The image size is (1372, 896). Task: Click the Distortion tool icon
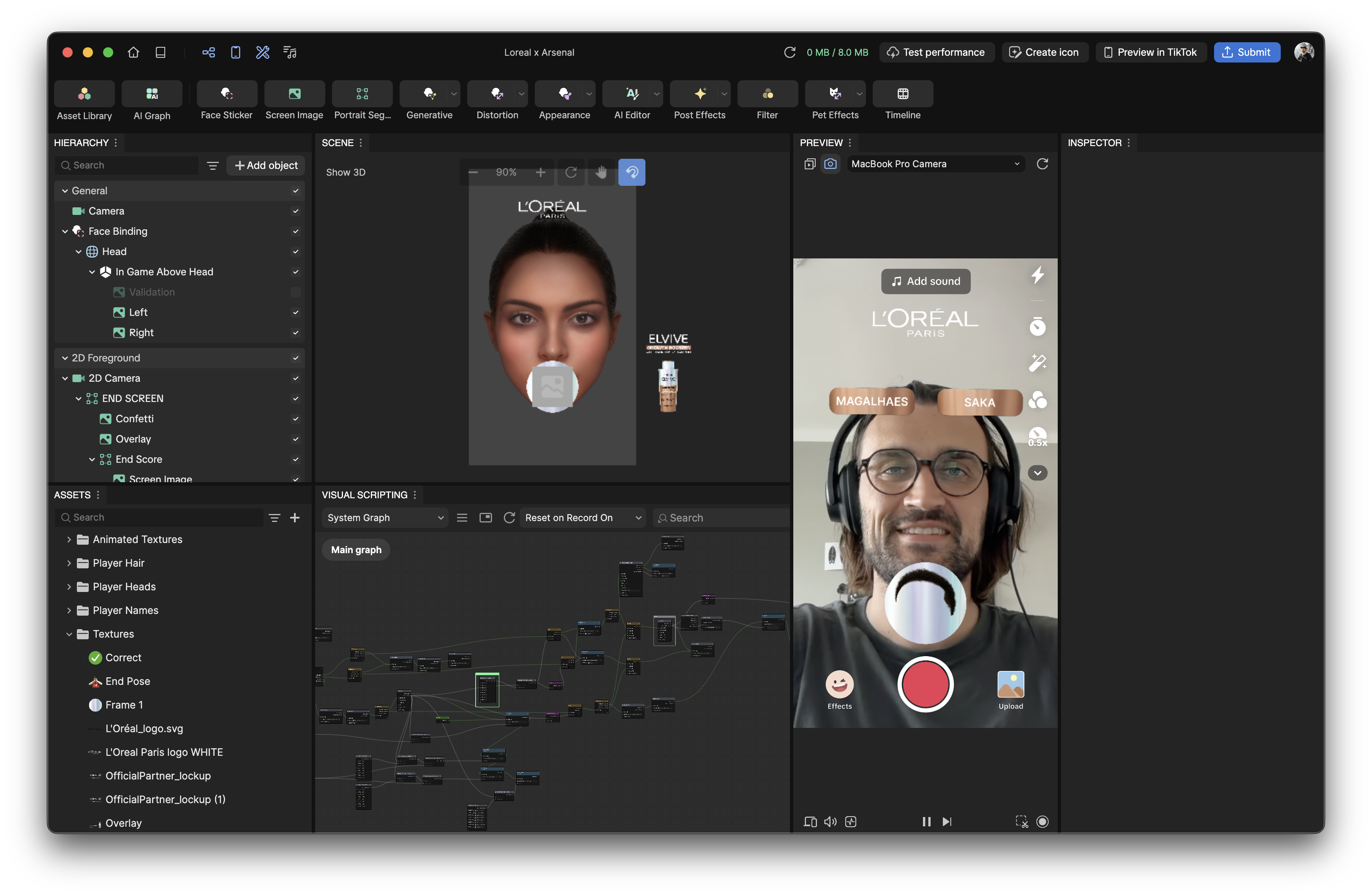point(496,93)
